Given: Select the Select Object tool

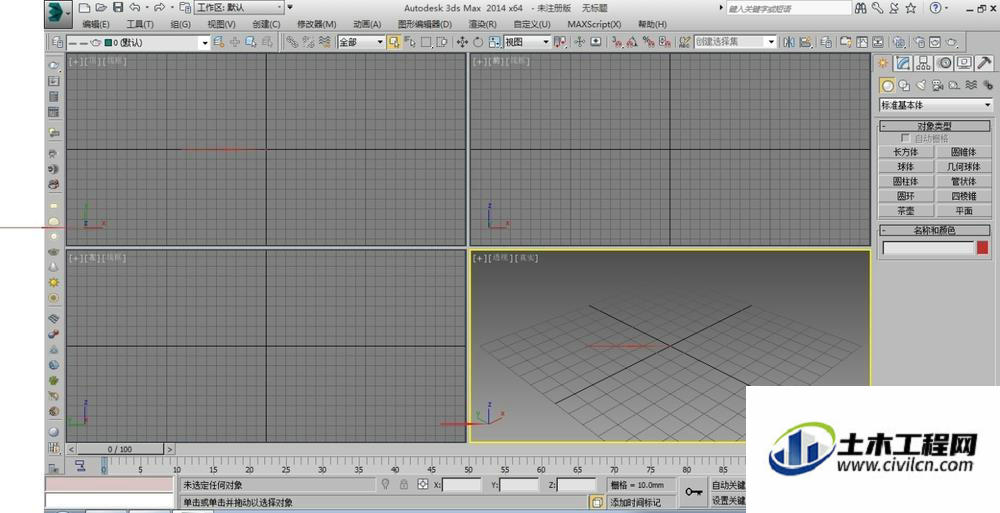Looking at the screenshot, I should [x=393, y=42].
